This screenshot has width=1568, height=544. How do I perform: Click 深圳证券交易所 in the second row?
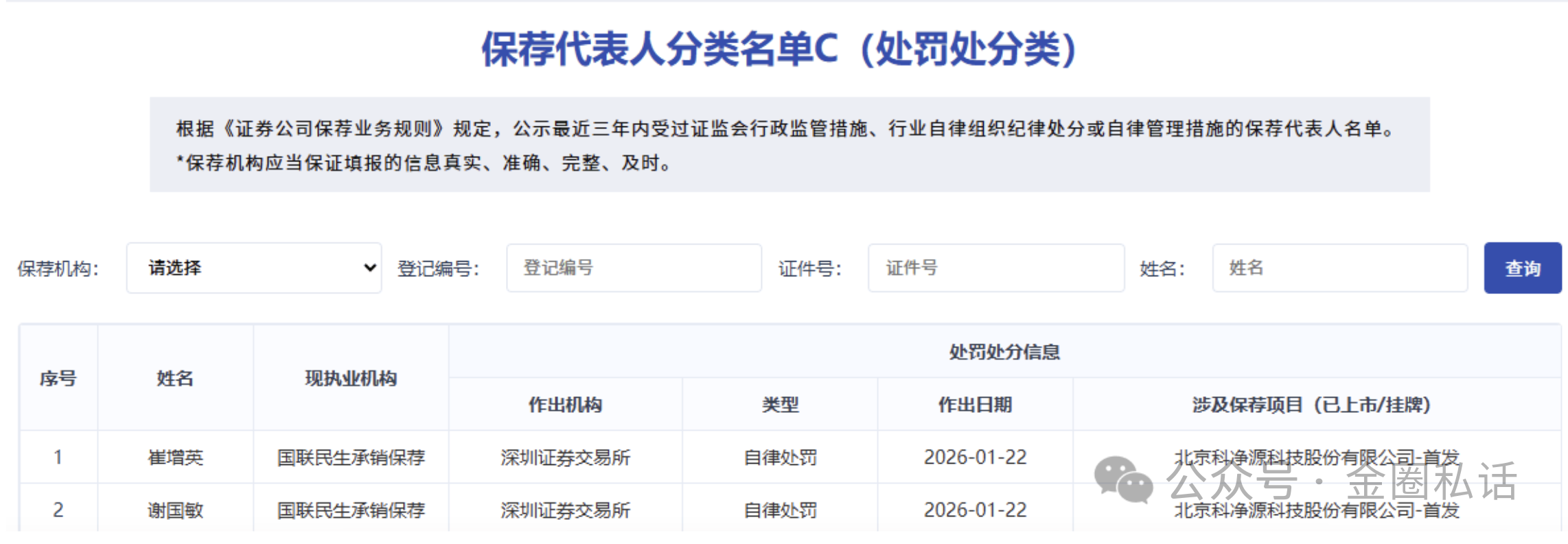565,510
